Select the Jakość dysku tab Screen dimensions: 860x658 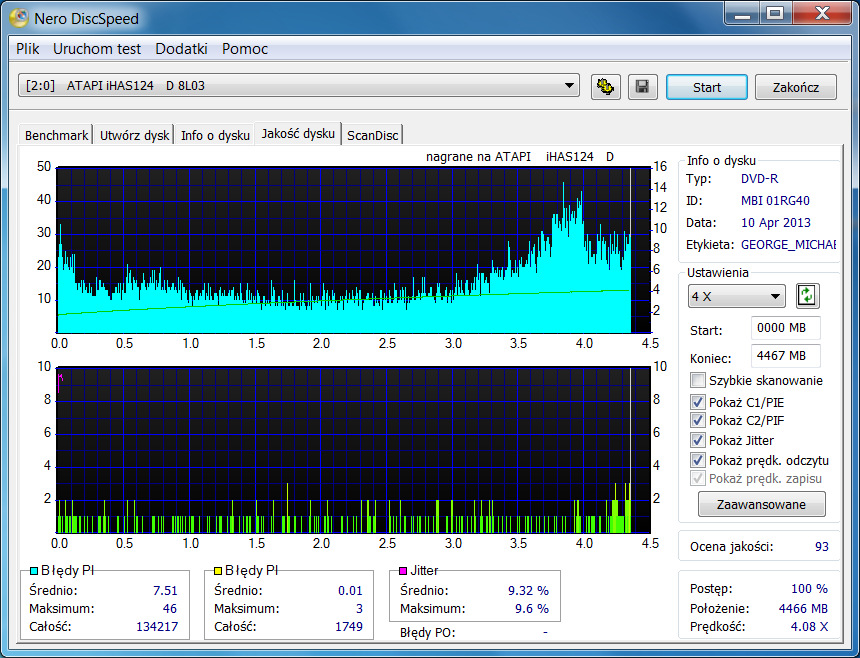298,133
